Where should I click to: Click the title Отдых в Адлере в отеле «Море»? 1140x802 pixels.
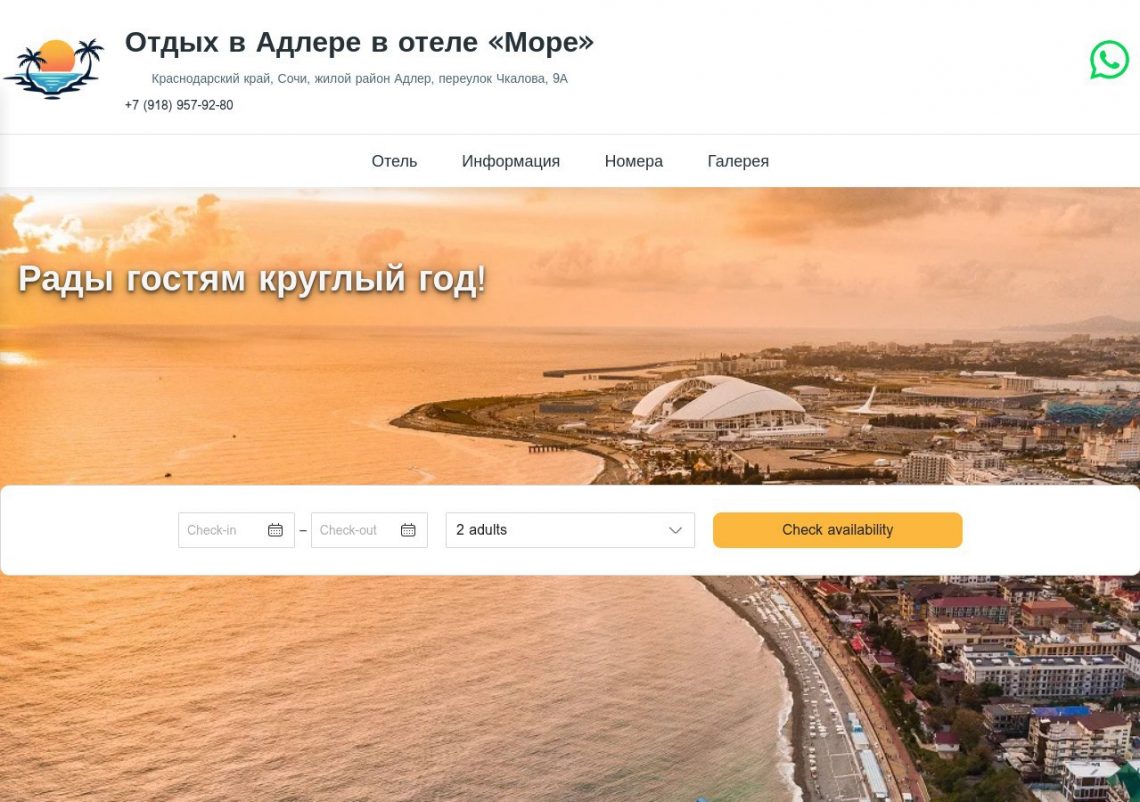tap(359, 42)
